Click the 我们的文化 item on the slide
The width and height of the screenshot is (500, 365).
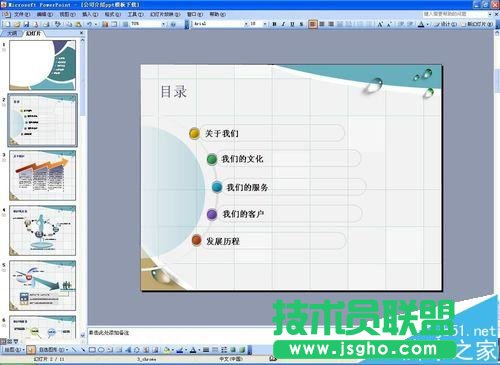242,159
